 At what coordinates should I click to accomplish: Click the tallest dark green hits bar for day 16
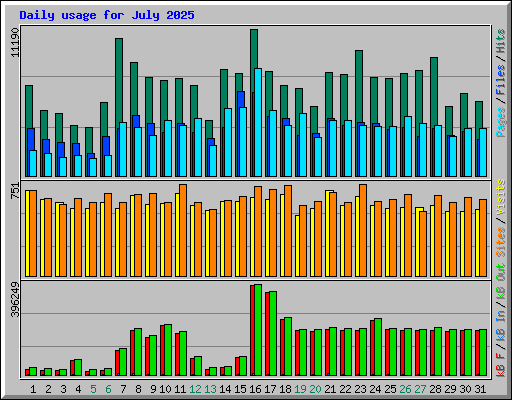[x=254, y=49]
